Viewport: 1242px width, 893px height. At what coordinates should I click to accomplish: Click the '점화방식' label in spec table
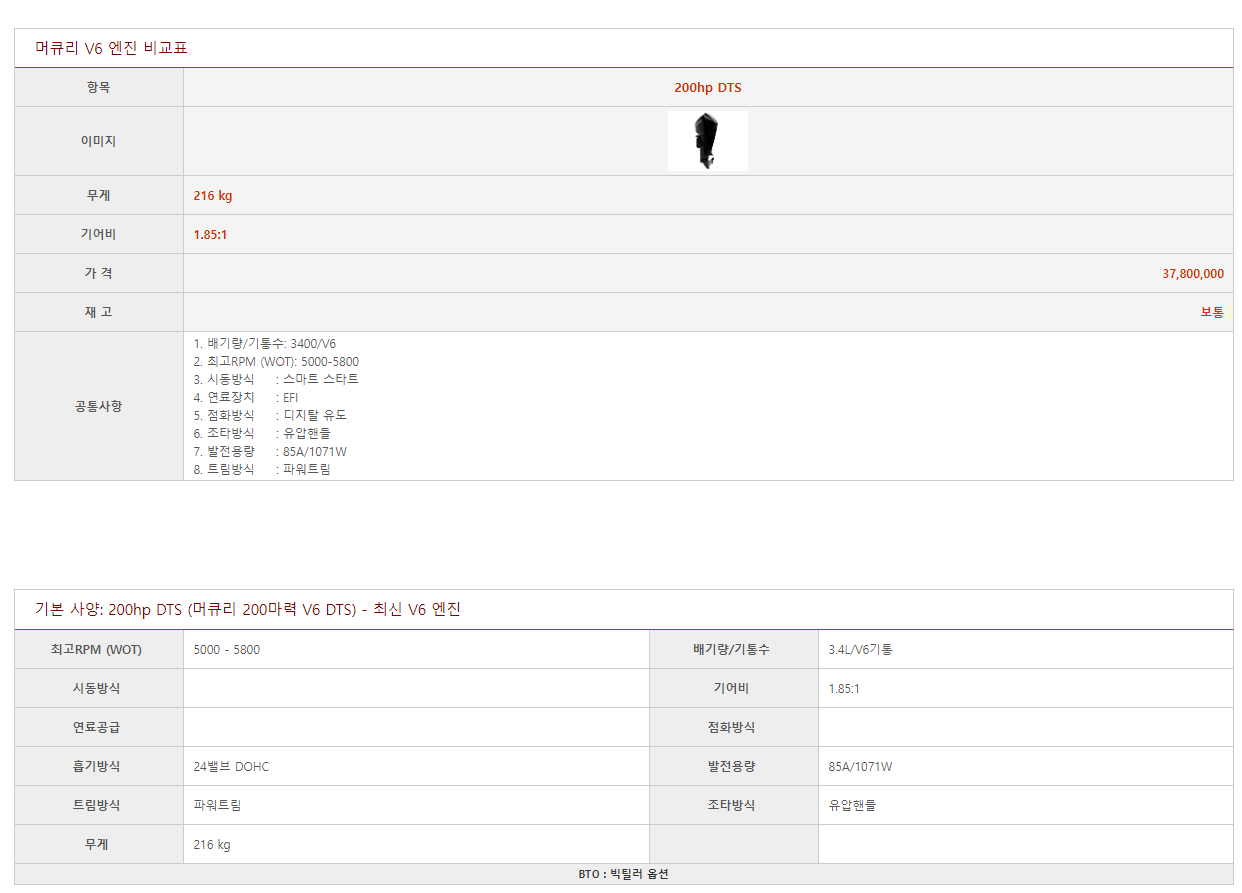pos(734,727)
